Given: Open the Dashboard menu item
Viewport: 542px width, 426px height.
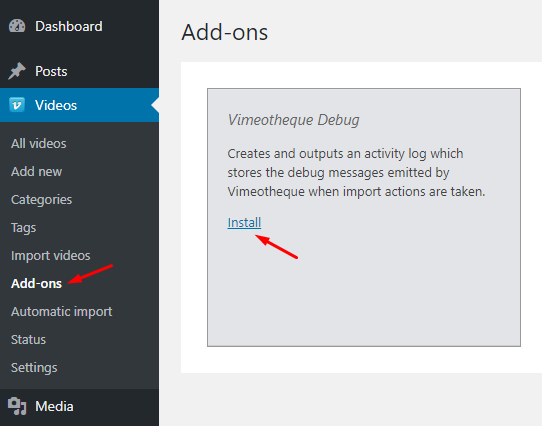Looking at the screenshot, I should click(69, 26).
